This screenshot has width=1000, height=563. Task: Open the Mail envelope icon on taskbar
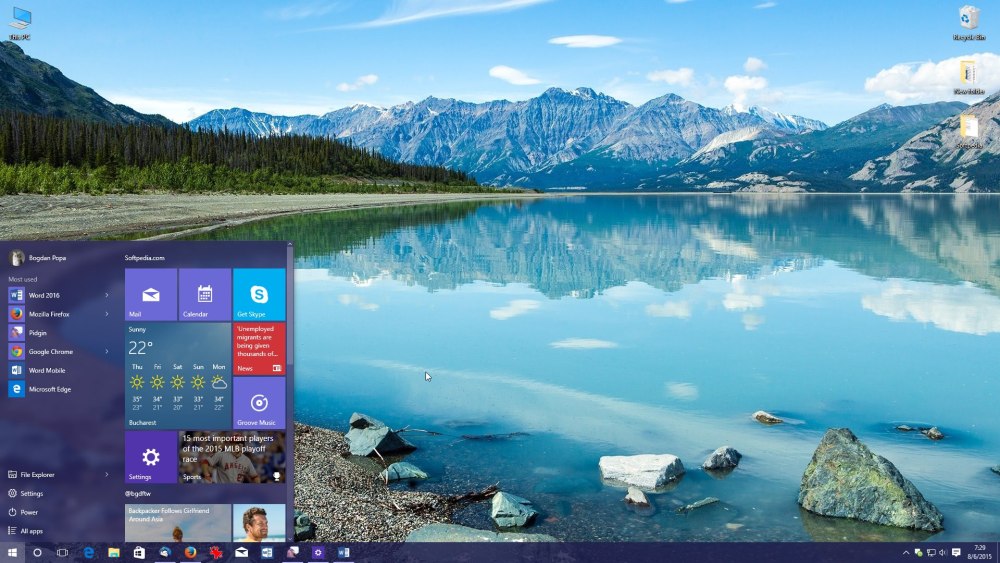point(242,552)
